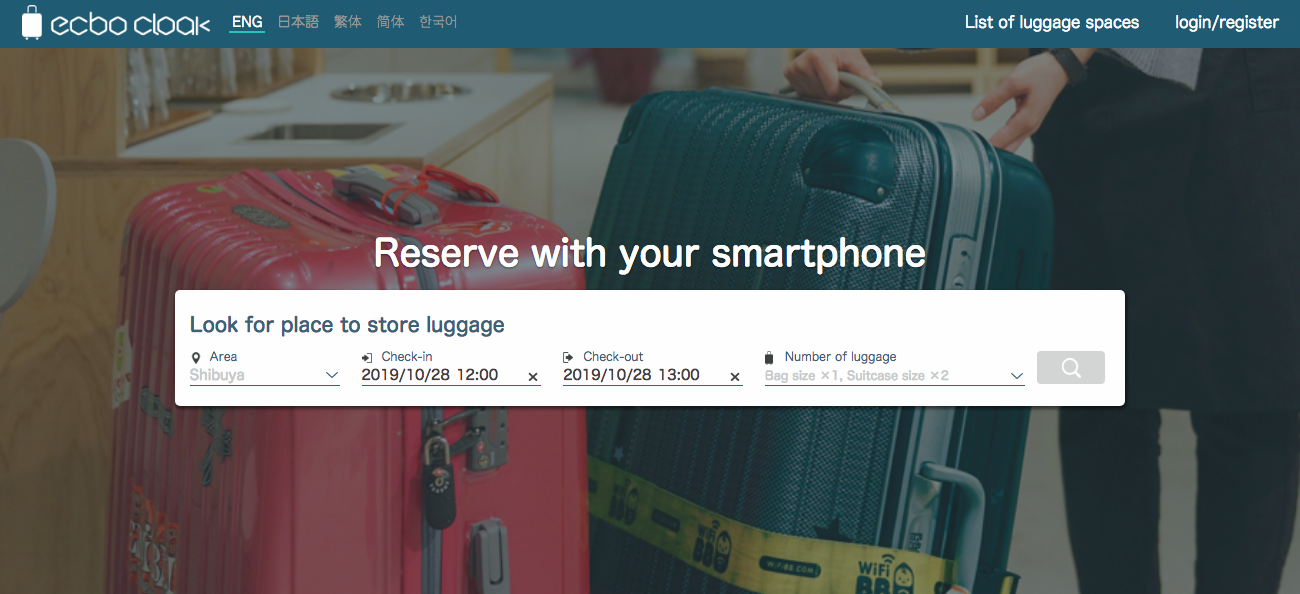The image size is (1300, 594).
Task: Clear the Check-out date with the x icon
Action: pyautogui.click(x=735, y=377)
